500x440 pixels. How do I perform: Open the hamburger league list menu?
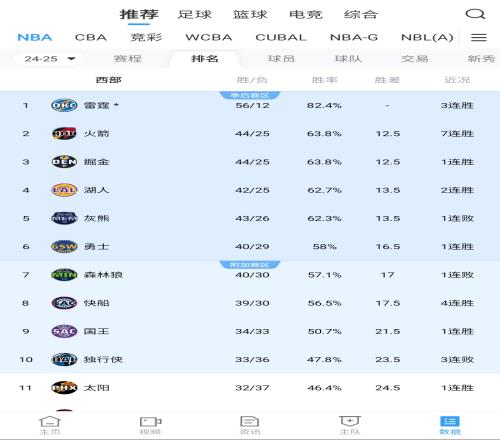(479, 37)
